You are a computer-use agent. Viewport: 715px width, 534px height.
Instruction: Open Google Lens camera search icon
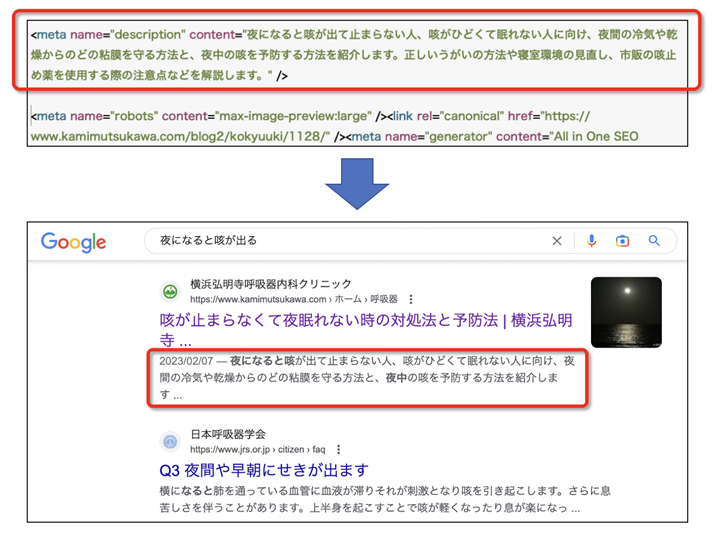pyautogui.click(x=622, y=241)
